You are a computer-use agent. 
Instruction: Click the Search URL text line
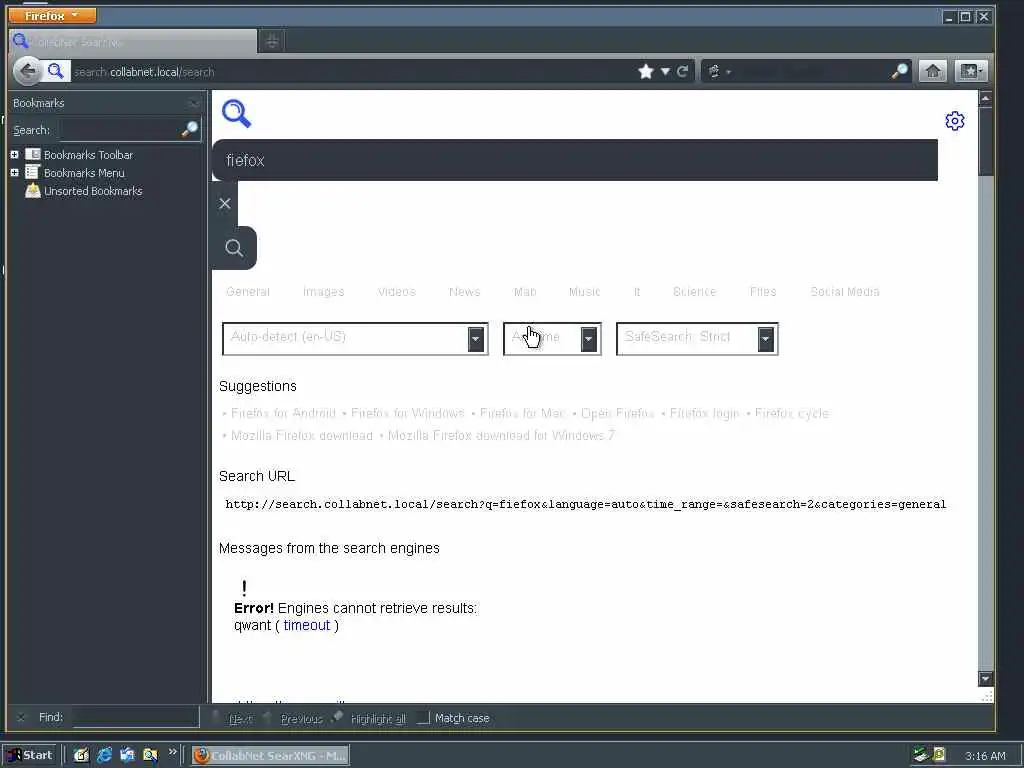tap(586, 504)
